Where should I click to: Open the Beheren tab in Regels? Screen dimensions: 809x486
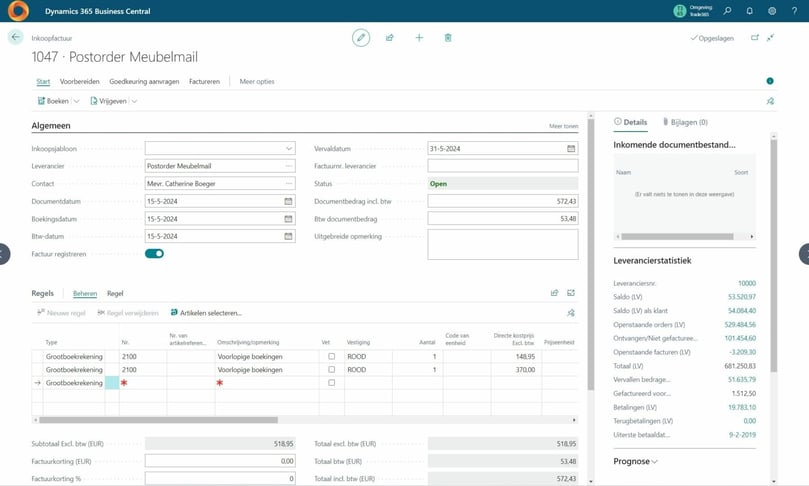(x=85, y=293)
